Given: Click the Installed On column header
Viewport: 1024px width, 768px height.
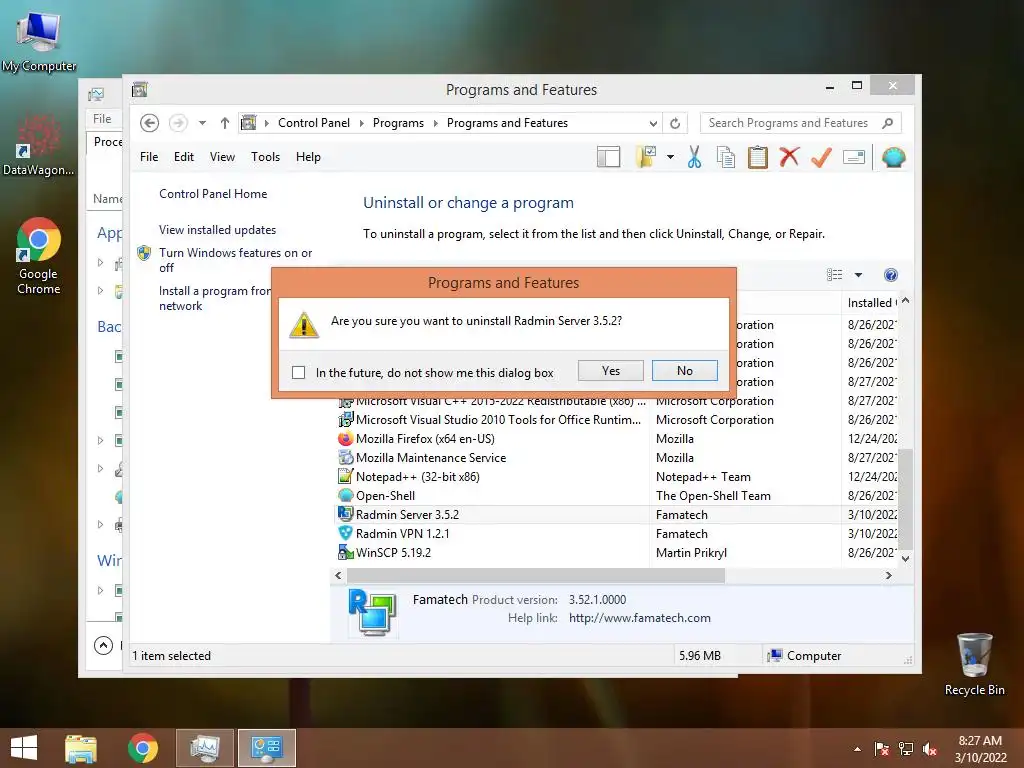Looking at the screenshot, I should point(871,303).
